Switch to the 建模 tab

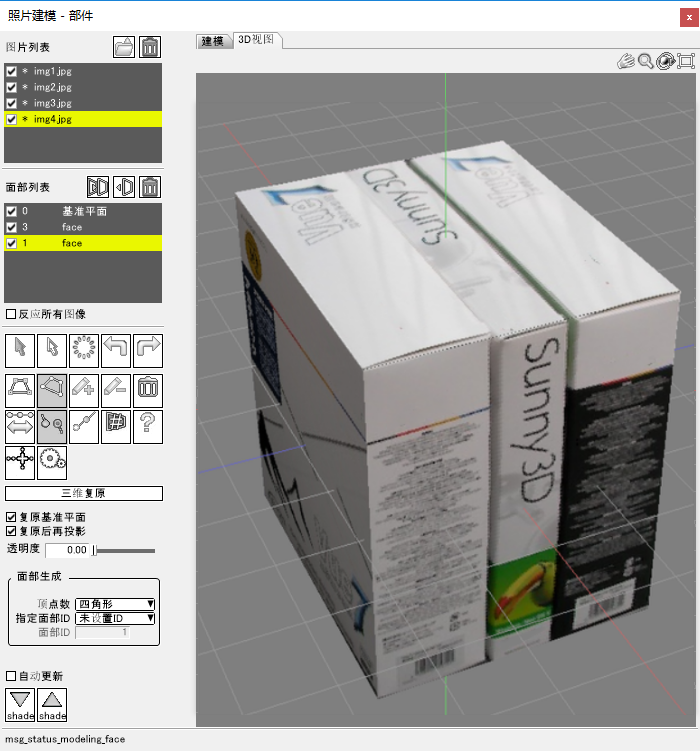tap(213, 41)
